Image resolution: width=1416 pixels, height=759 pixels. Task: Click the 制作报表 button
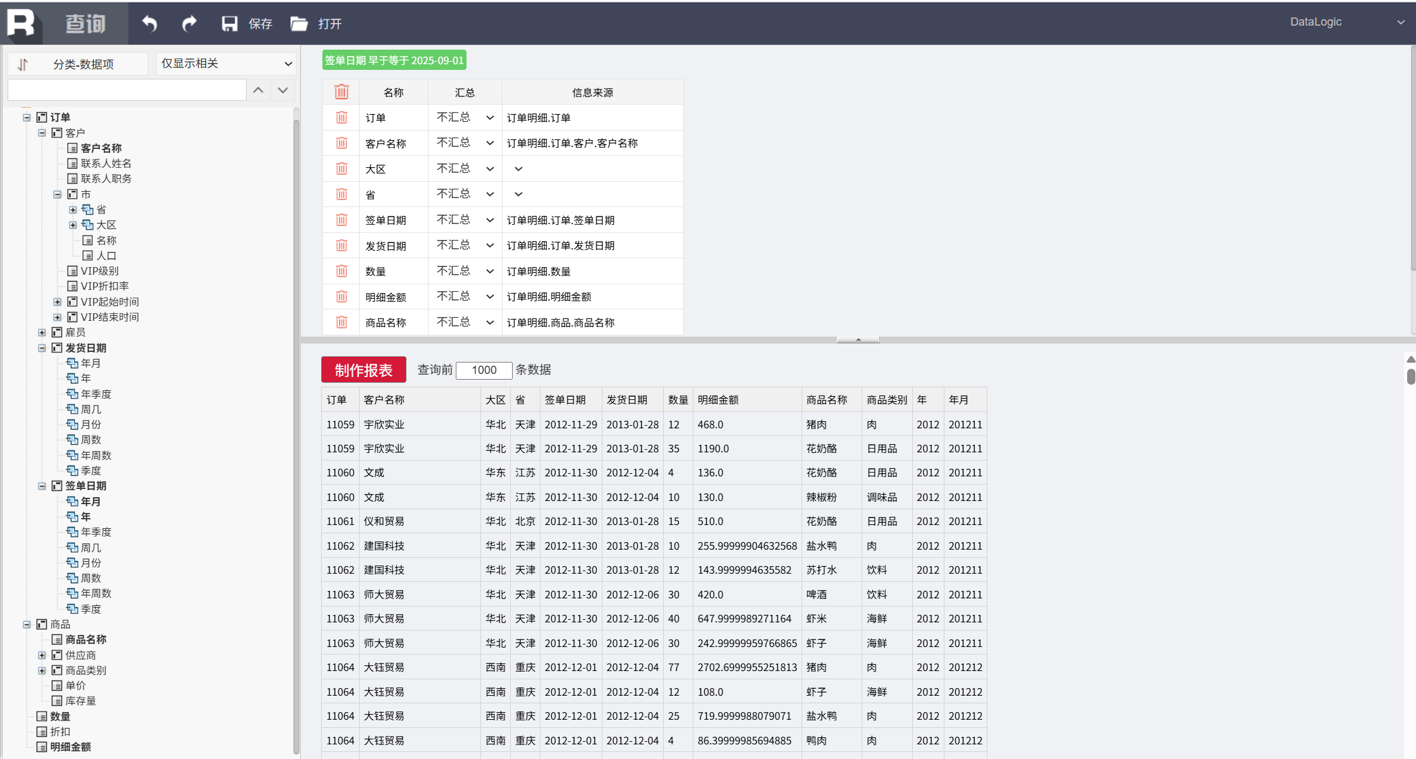tap(363, 370)
